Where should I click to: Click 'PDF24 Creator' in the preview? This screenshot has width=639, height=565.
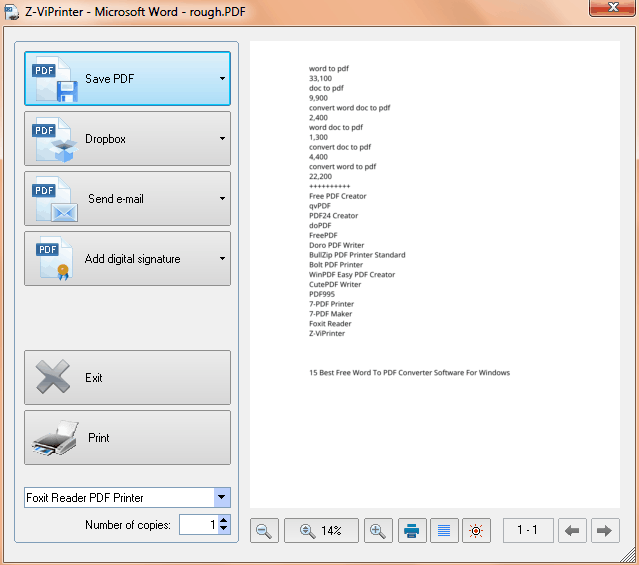click(333, 216)
